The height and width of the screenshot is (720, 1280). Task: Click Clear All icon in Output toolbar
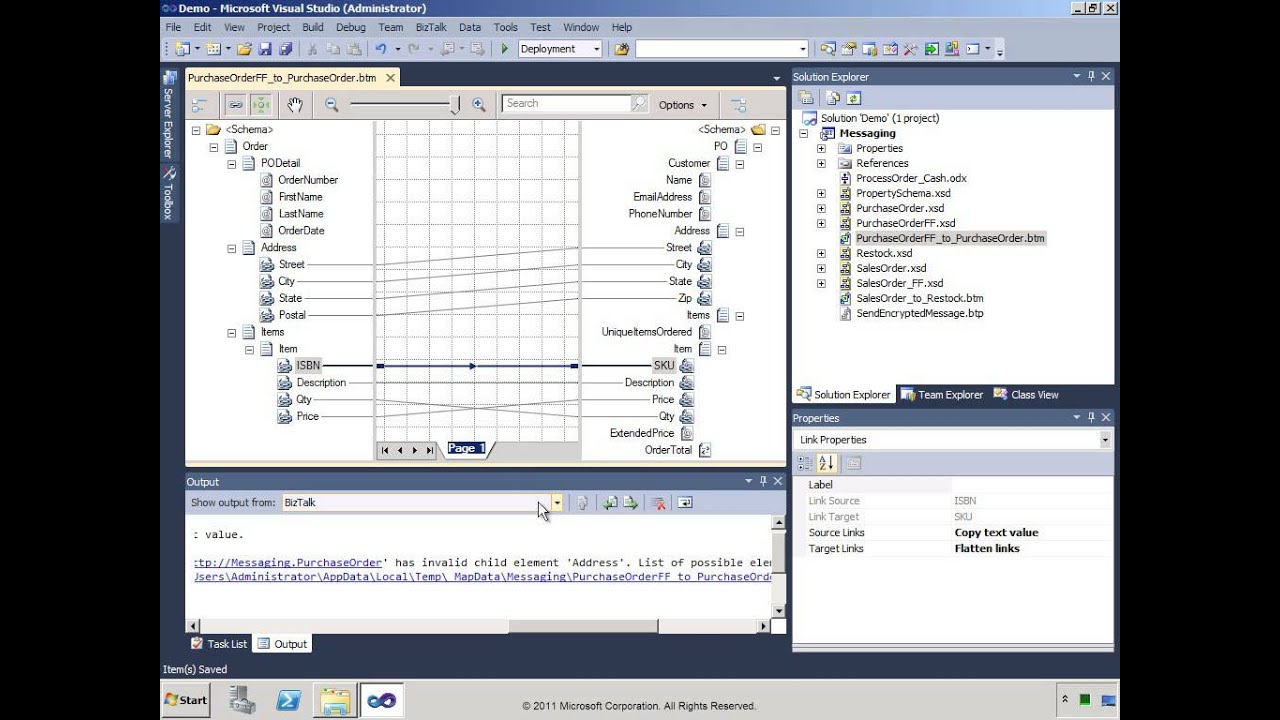(x=658, y=503)
